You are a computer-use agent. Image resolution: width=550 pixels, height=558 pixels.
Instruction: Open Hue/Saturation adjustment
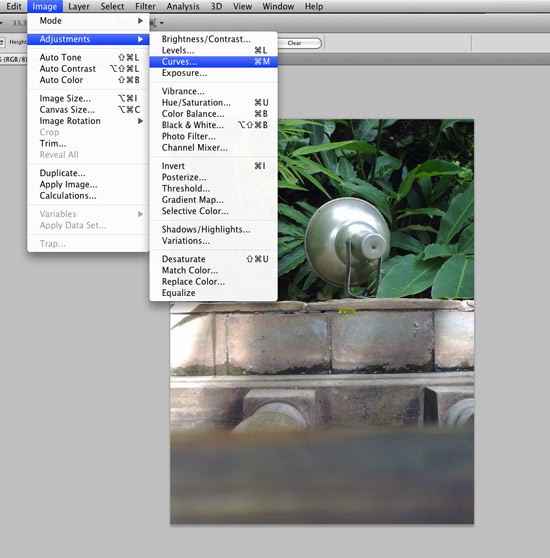pos(213,102)
